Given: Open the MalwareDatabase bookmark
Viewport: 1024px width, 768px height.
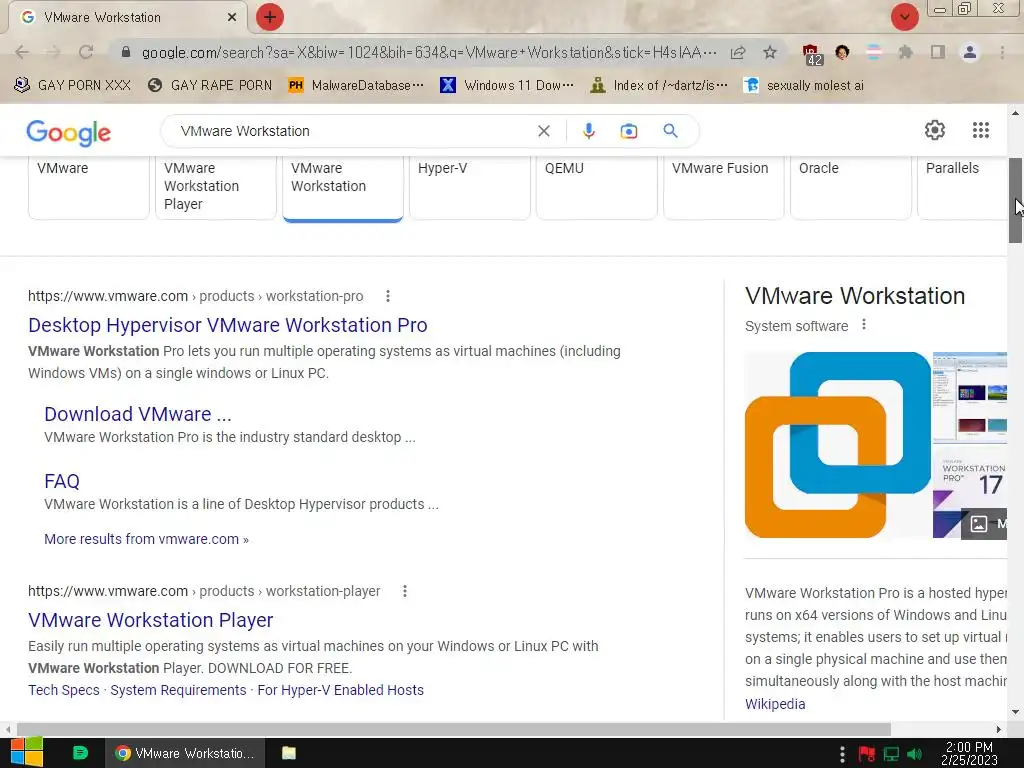Looking at the screenshot, I should (x=356, y=86).
